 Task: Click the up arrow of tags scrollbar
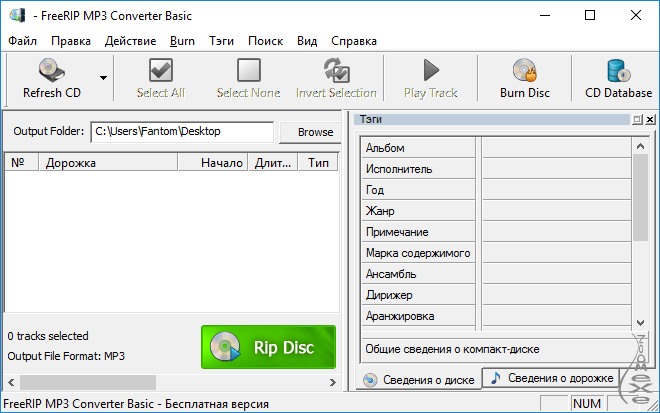coord(640,146)
